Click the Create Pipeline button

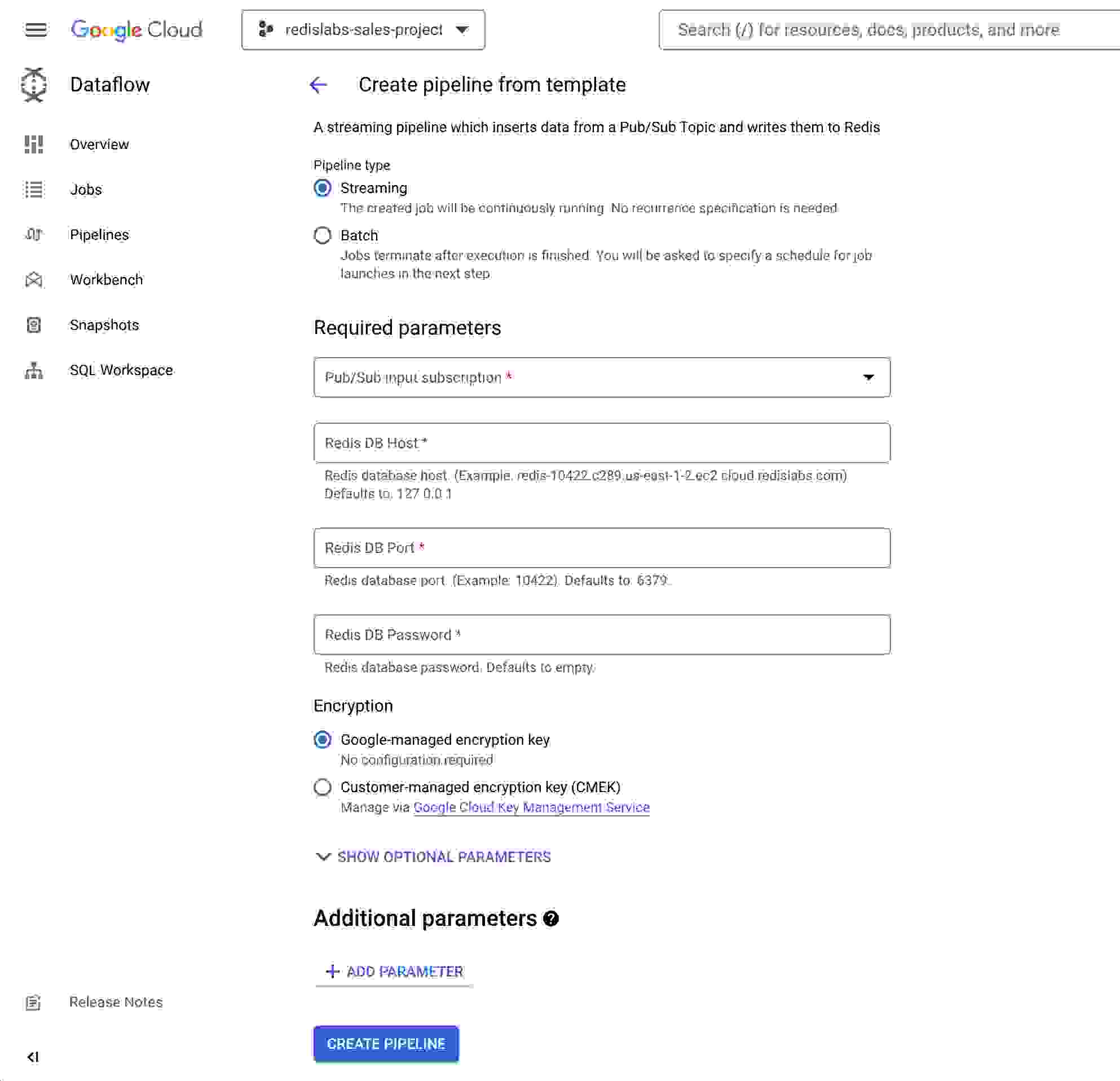click(x=386, y=1043)
